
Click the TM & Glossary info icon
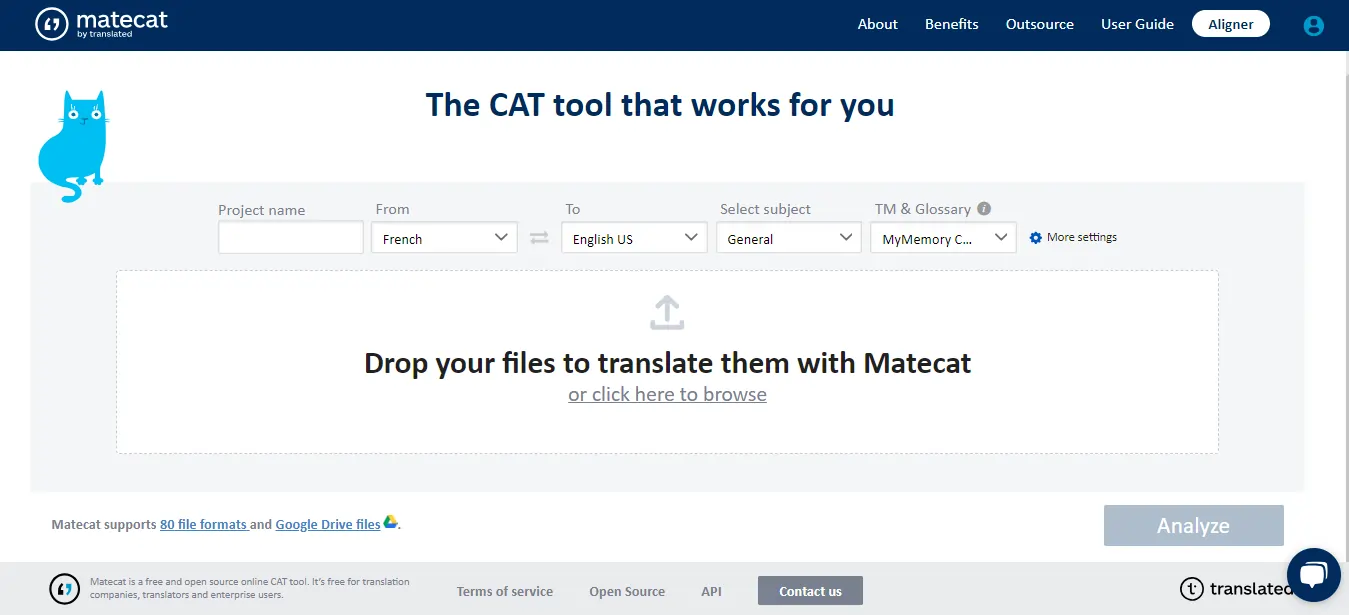(983, 208)
